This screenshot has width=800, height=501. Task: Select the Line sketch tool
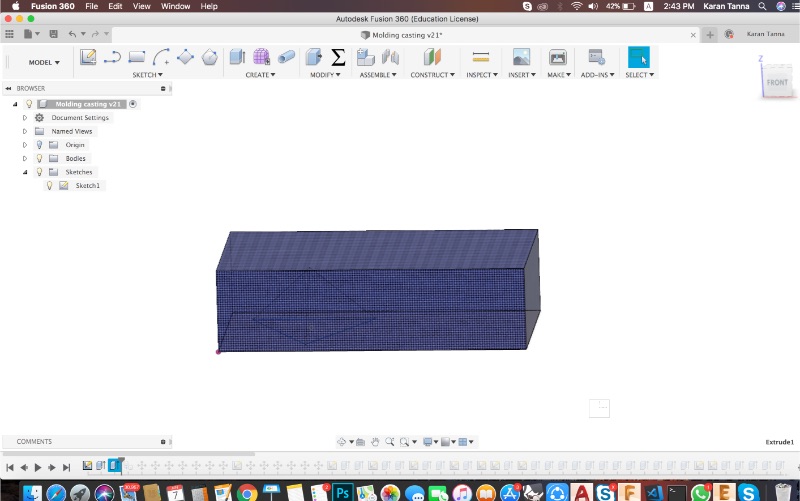pos(112,57)
